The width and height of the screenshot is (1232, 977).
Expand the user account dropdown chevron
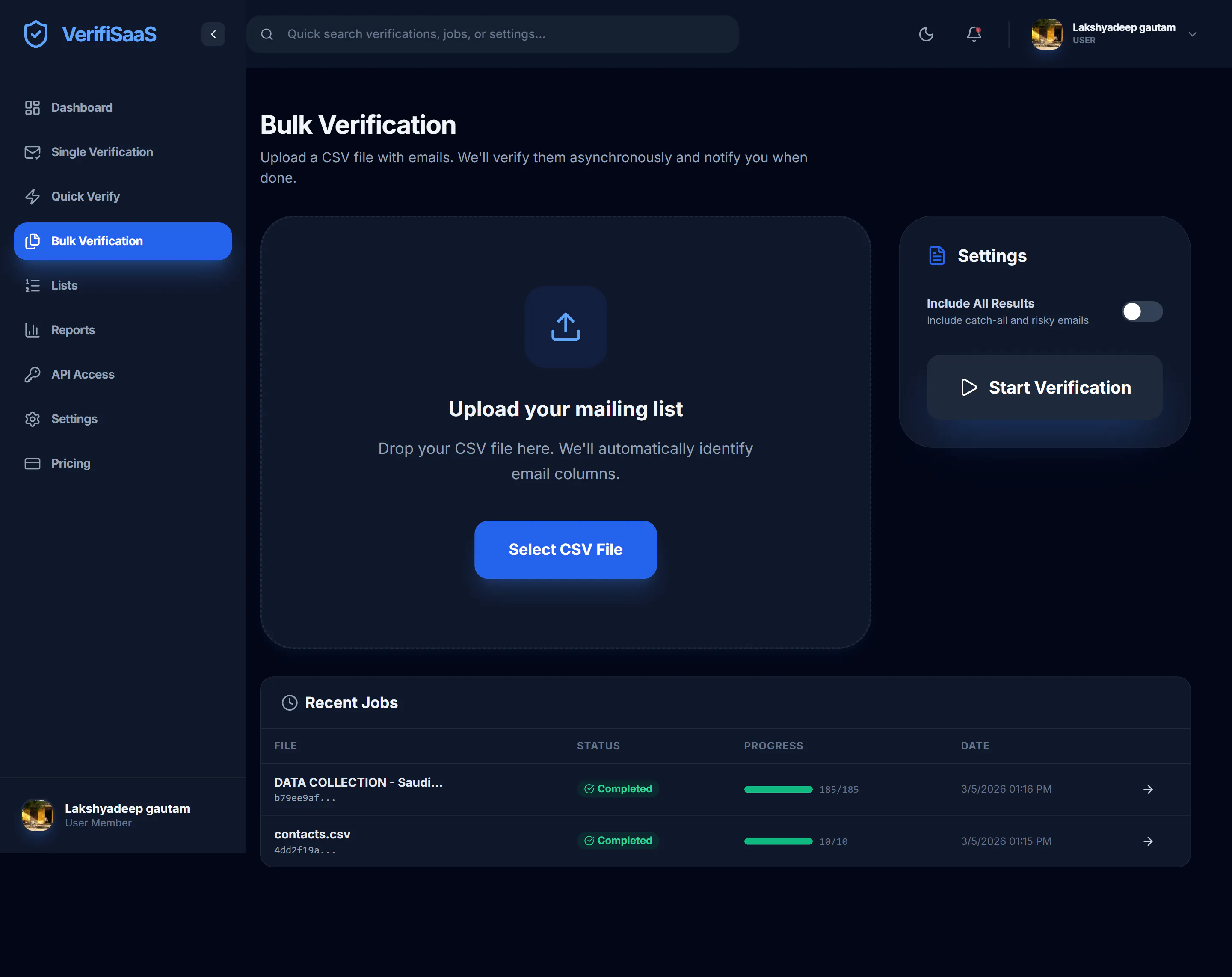(1193, 34)
